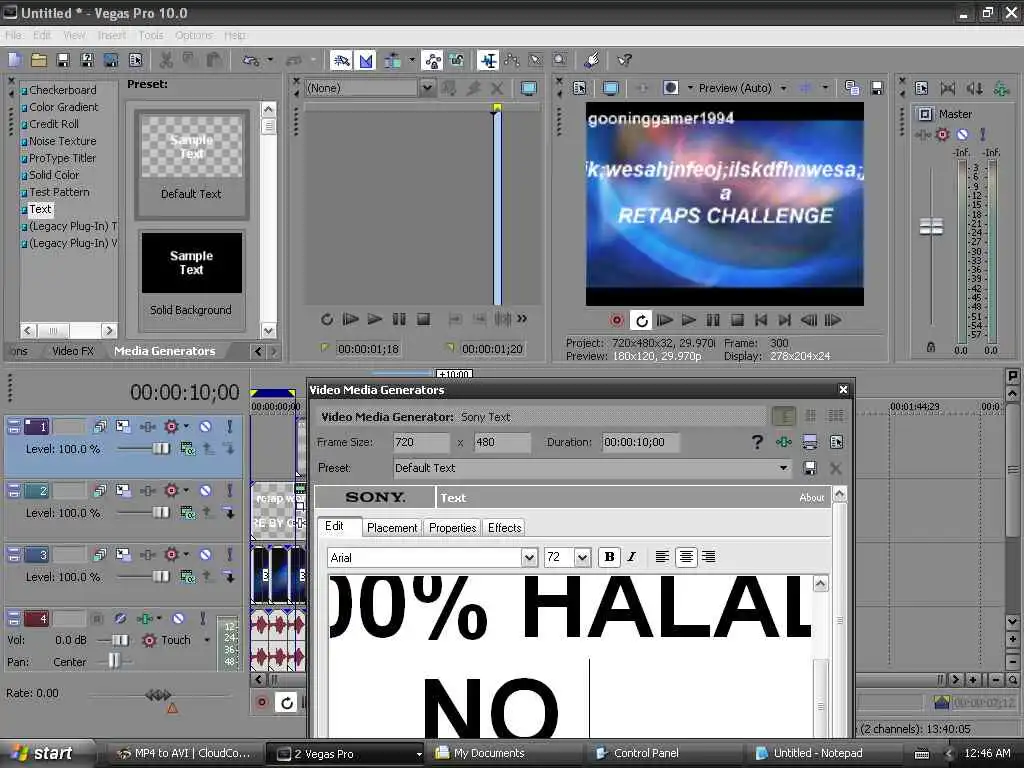Screen dimensions: 1024x768
Task: Toggle Italic text formatting
Action: (x=632, y=556)
